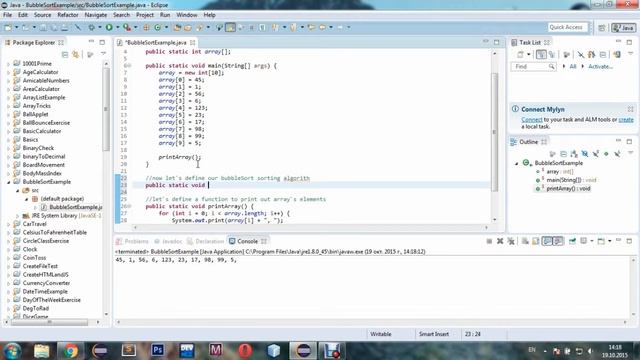Screen dimensions: 640x360
Task: Click the Open Perspective icon
Action: tap(602, 27)
